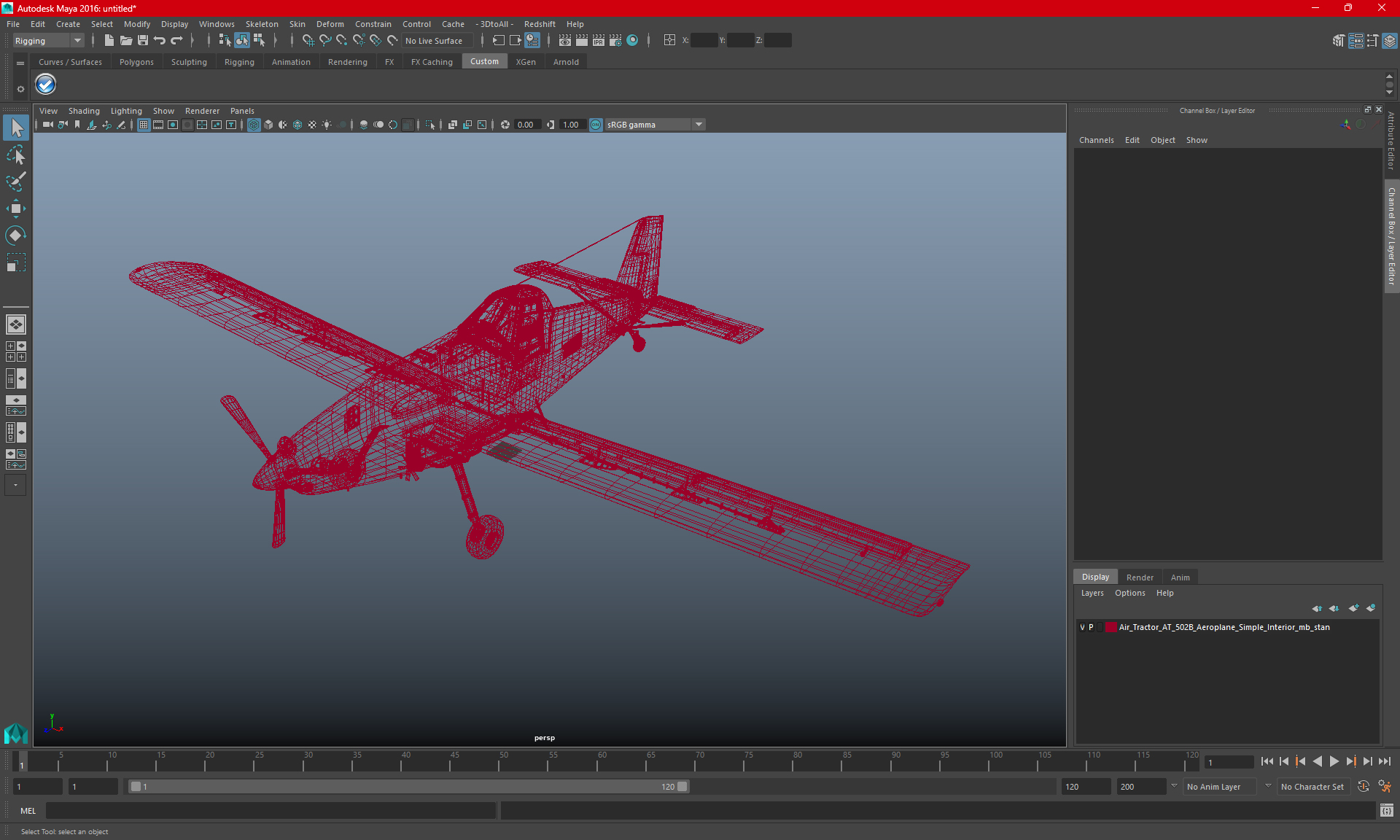Create new layer icon in Layer Editor

tap(1354, 608)
